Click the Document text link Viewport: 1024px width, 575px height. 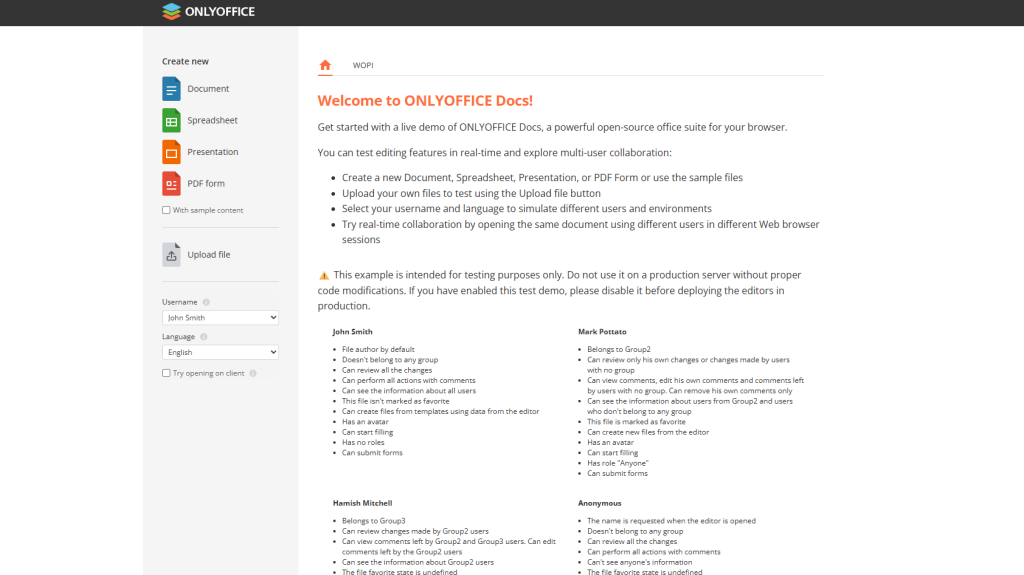(x=208, y=89)
